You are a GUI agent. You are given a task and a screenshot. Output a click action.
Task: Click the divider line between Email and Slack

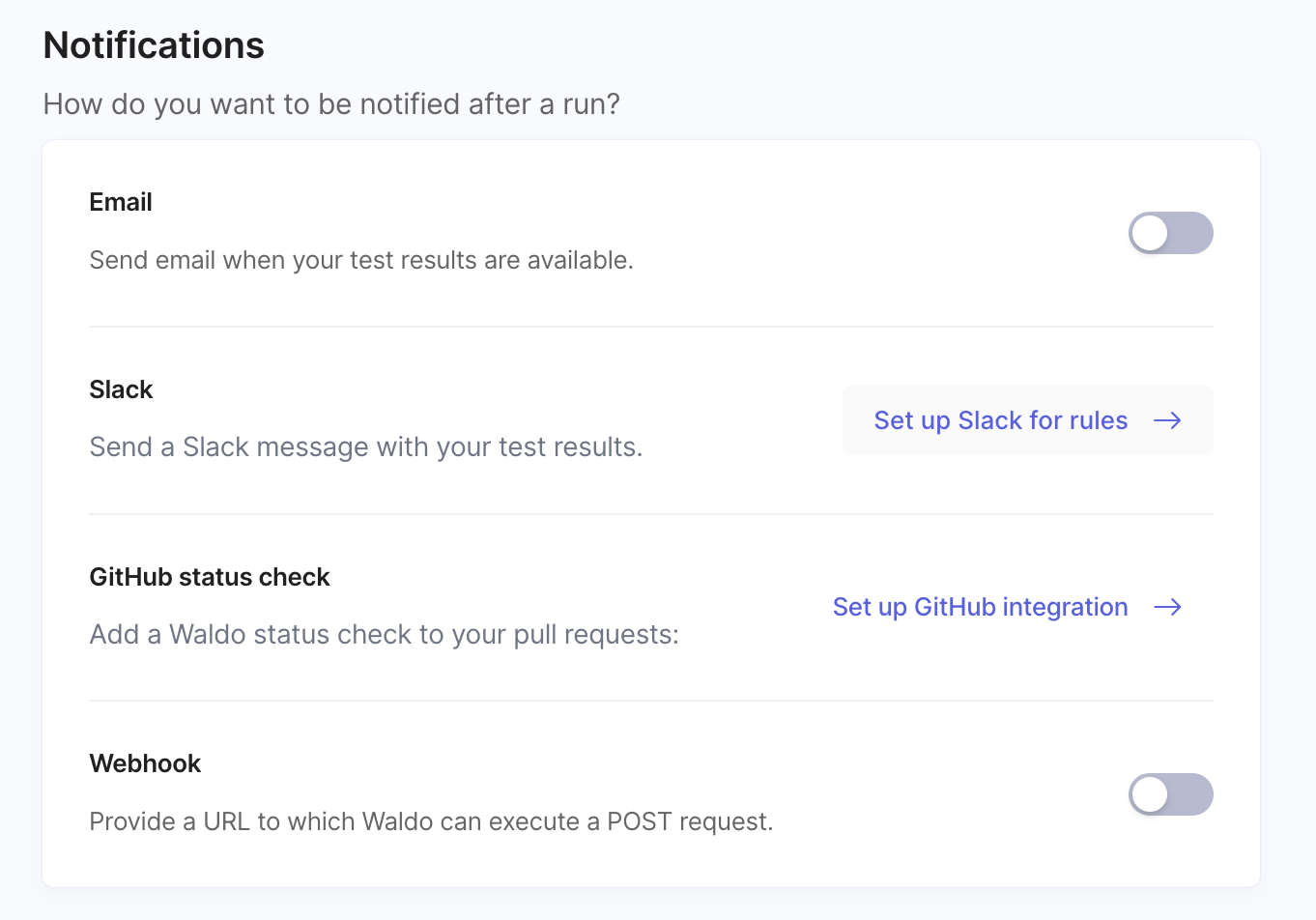tap(650, 327)
